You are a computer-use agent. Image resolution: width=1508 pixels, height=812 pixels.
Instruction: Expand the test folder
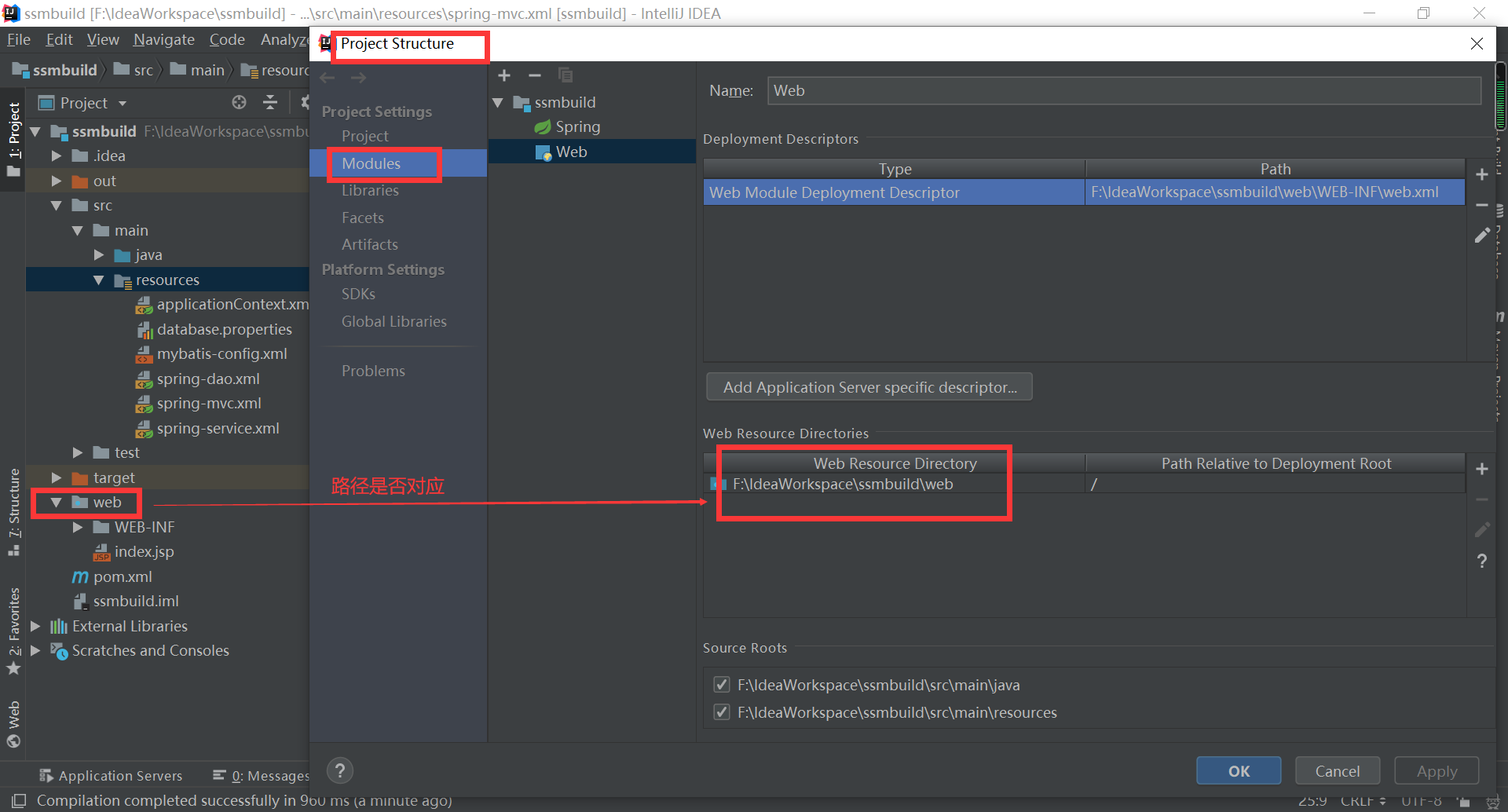(x=78, y=452)
